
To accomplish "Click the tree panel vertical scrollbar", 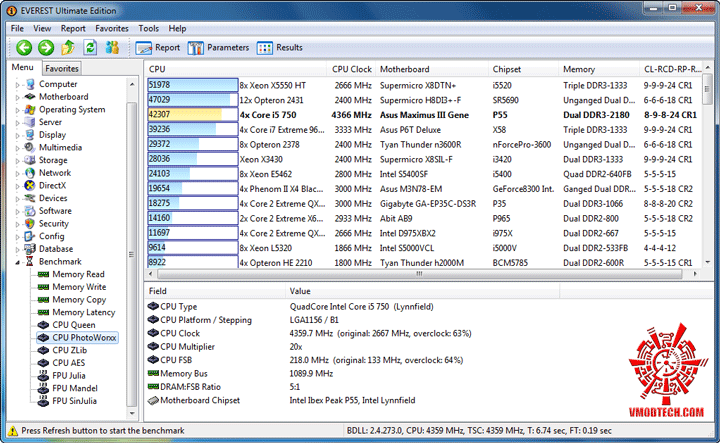I will point(132,254).
